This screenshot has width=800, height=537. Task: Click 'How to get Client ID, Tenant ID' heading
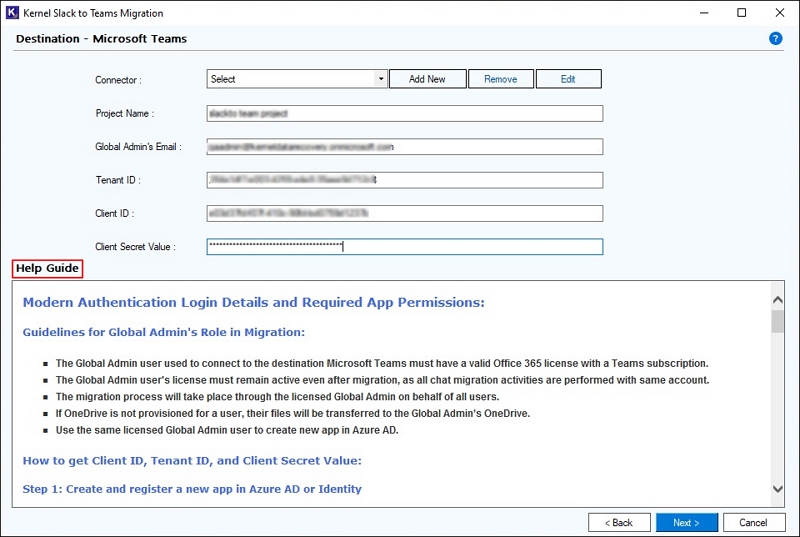pos(192,461)
